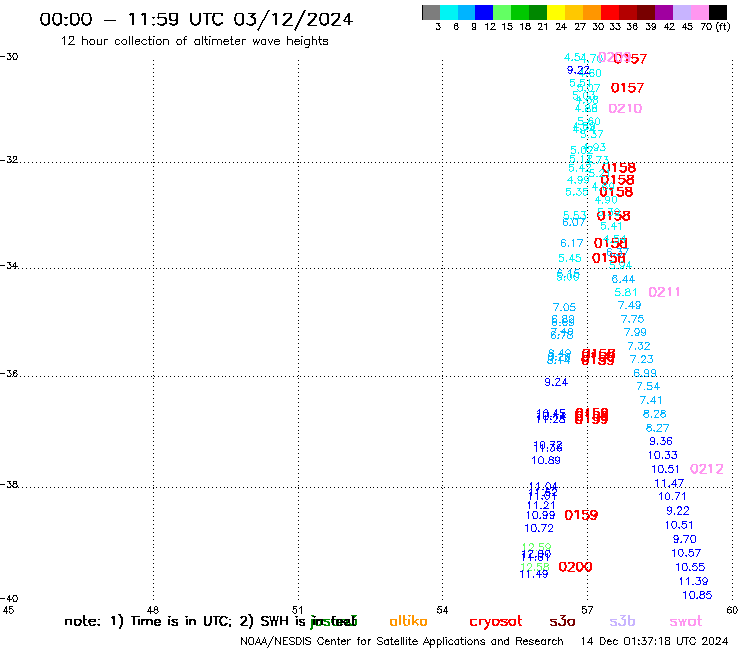The height and width of the screenshot is (650, 740).
Task: Click the pink '0210' time label
Action: pos(625,109)
